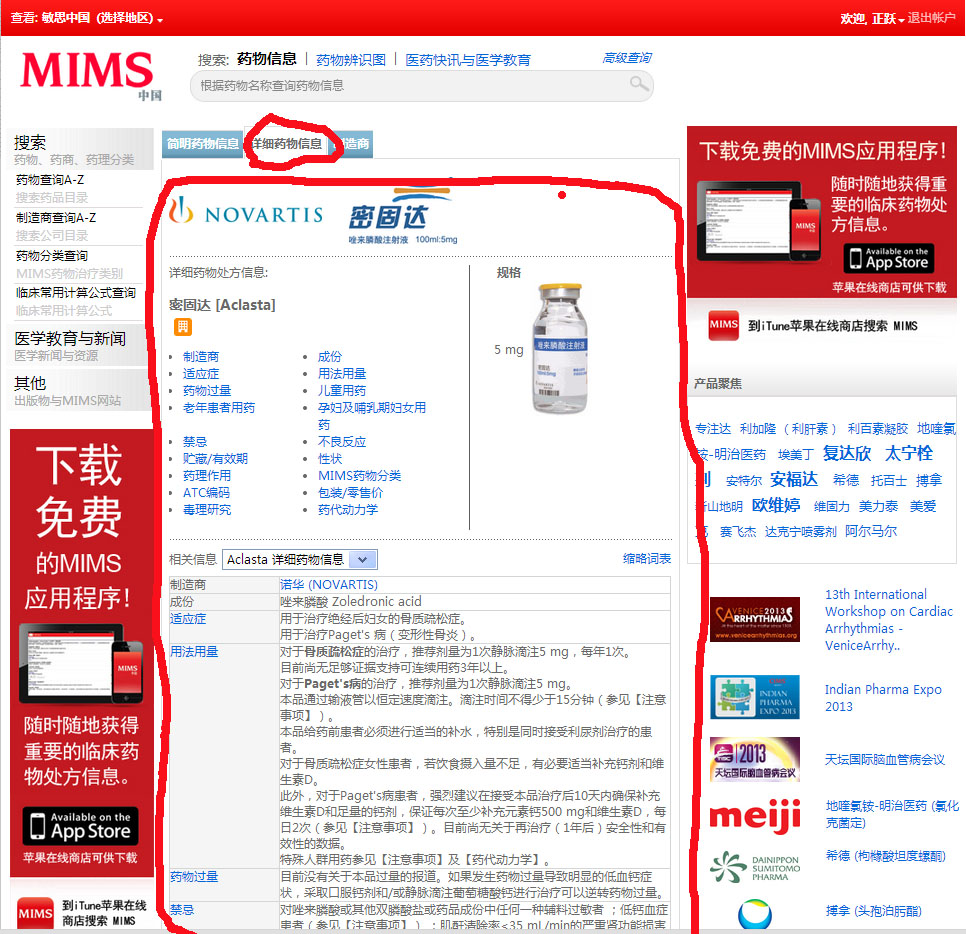
Task: Click the Venice Arrhythmias 2013 logo
Action: coord(755,619)
